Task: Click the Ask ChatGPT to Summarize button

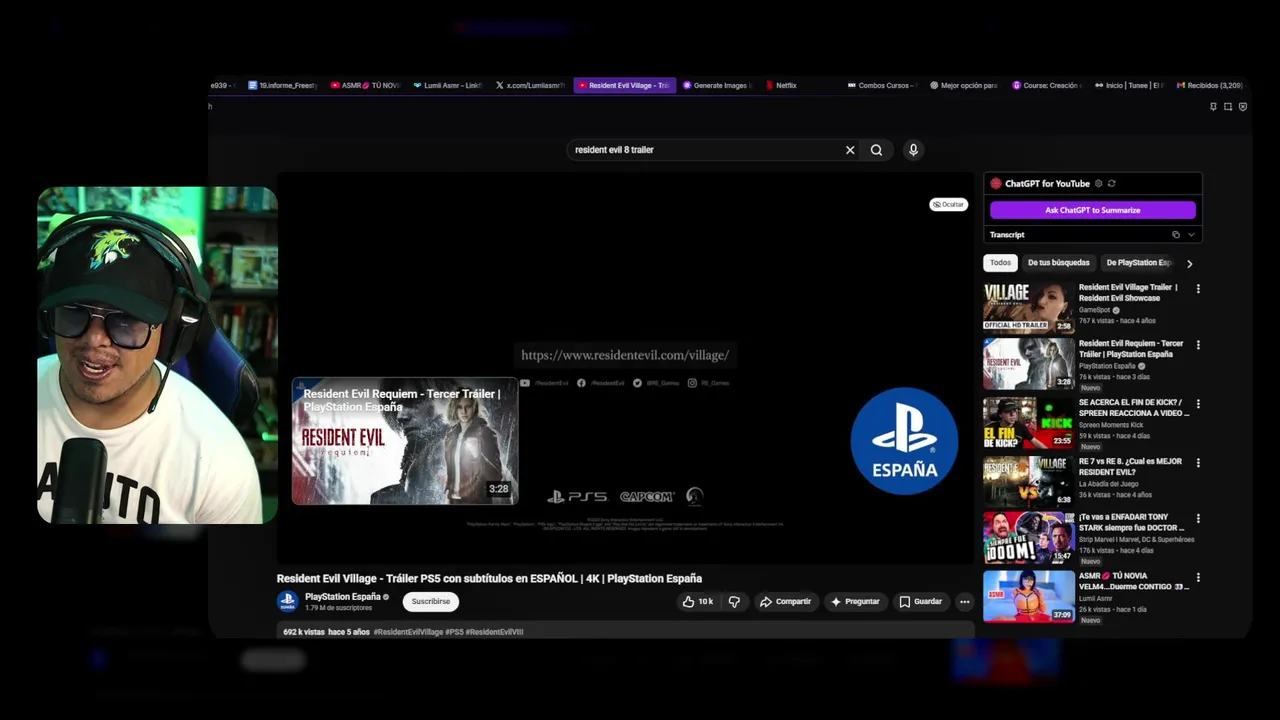Action: [1092, 210]
